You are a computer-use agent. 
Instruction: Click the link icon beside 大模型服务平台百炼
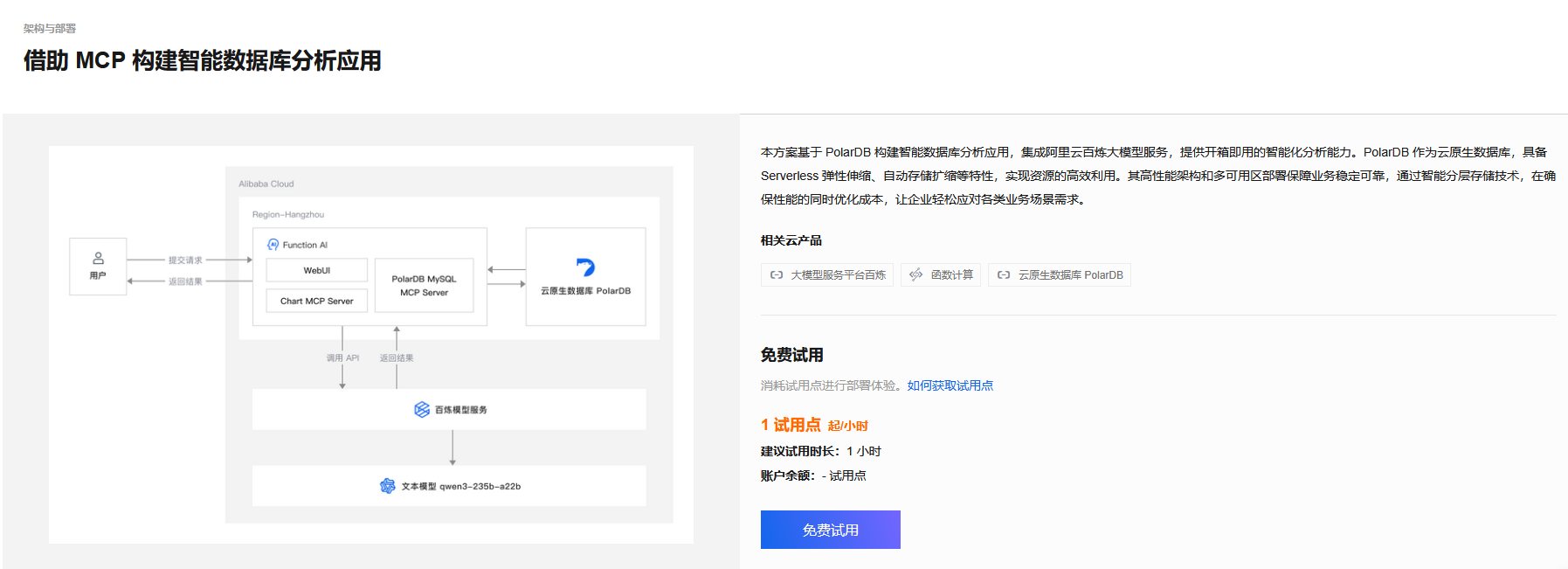(x=777, y=275)
